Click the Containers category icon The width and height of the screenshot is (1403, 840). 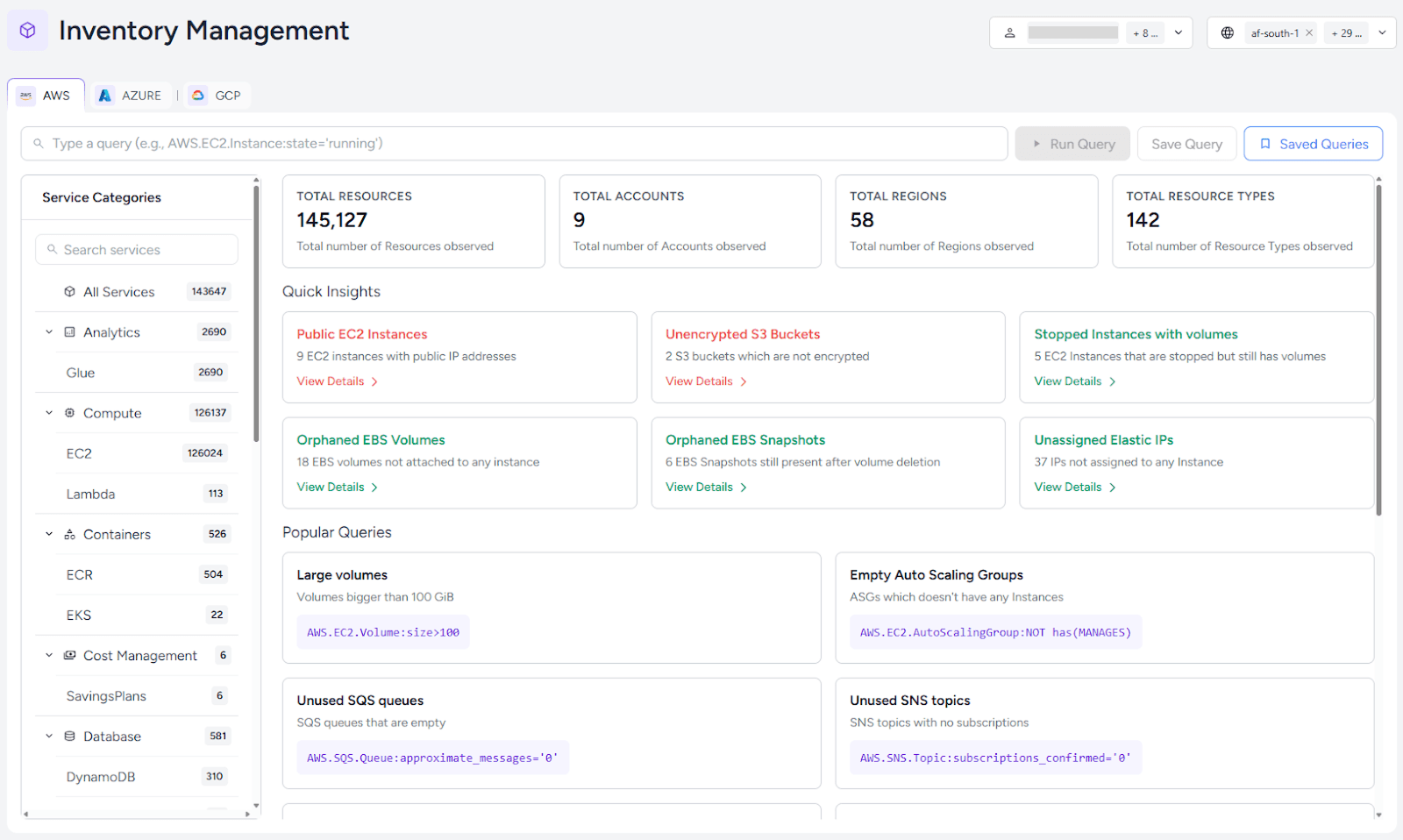pos(69,534)
